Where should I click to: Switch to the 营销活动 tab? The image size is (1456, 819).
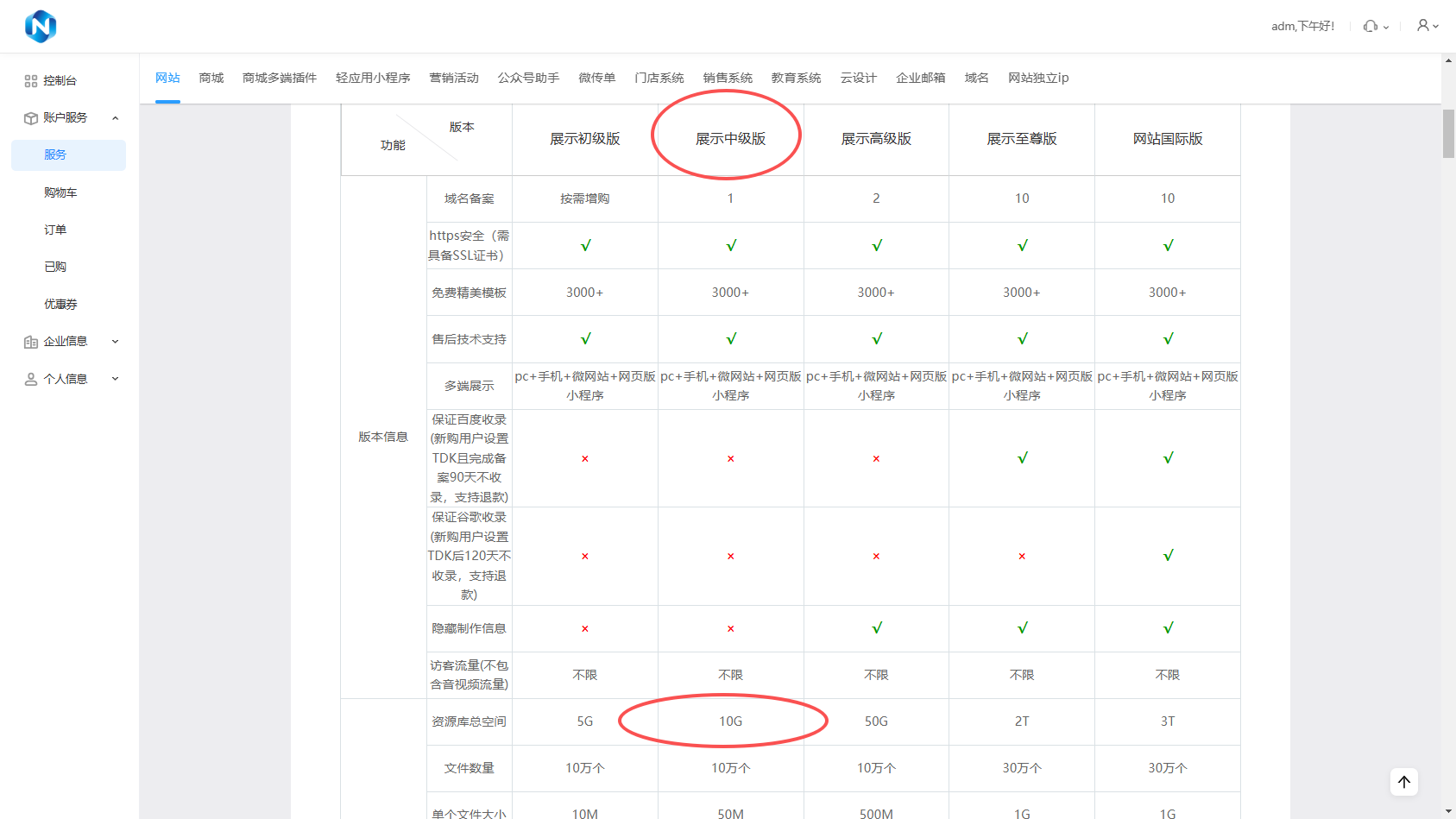454,78
